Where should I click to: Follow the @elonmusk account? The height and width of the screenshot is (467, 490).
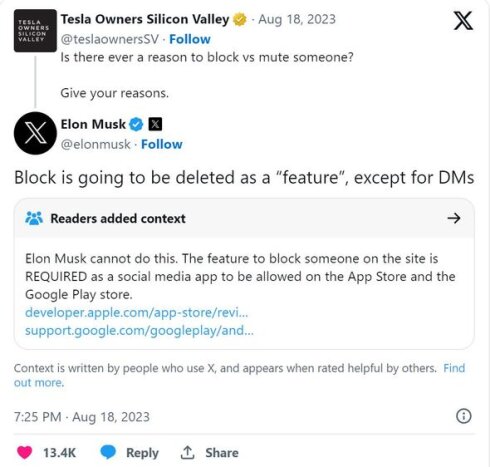pyautogui.click(x=162, y=144)
